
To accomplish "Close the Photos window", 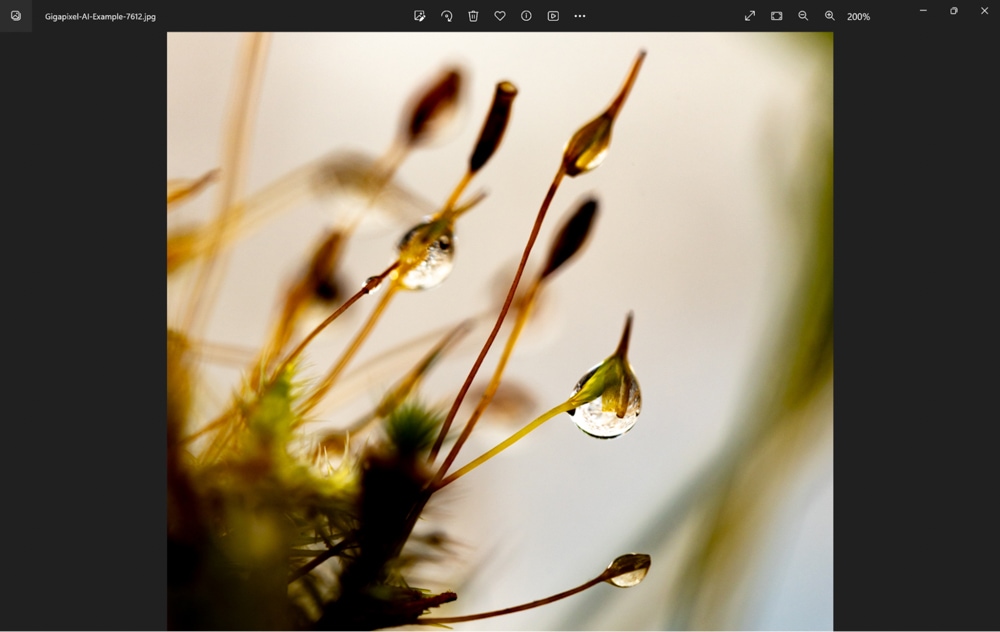I will point(984,11).
